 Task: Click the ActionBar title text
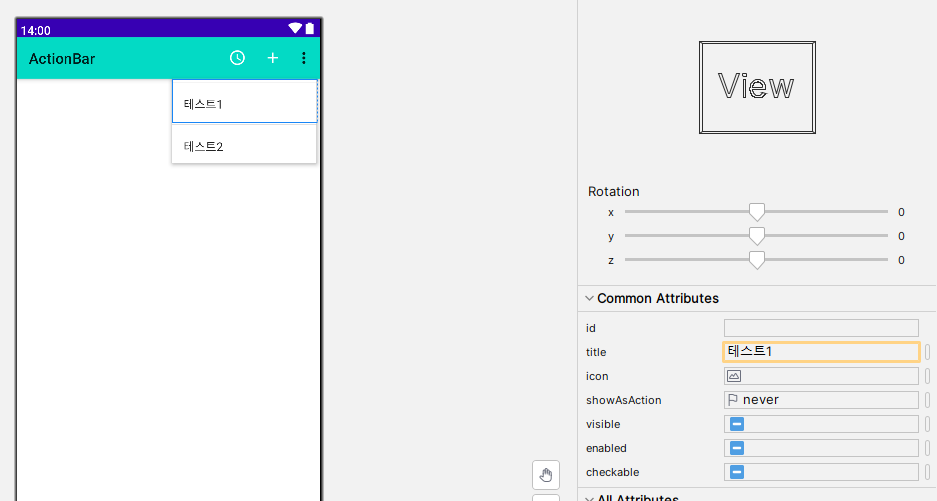point(62,59)
